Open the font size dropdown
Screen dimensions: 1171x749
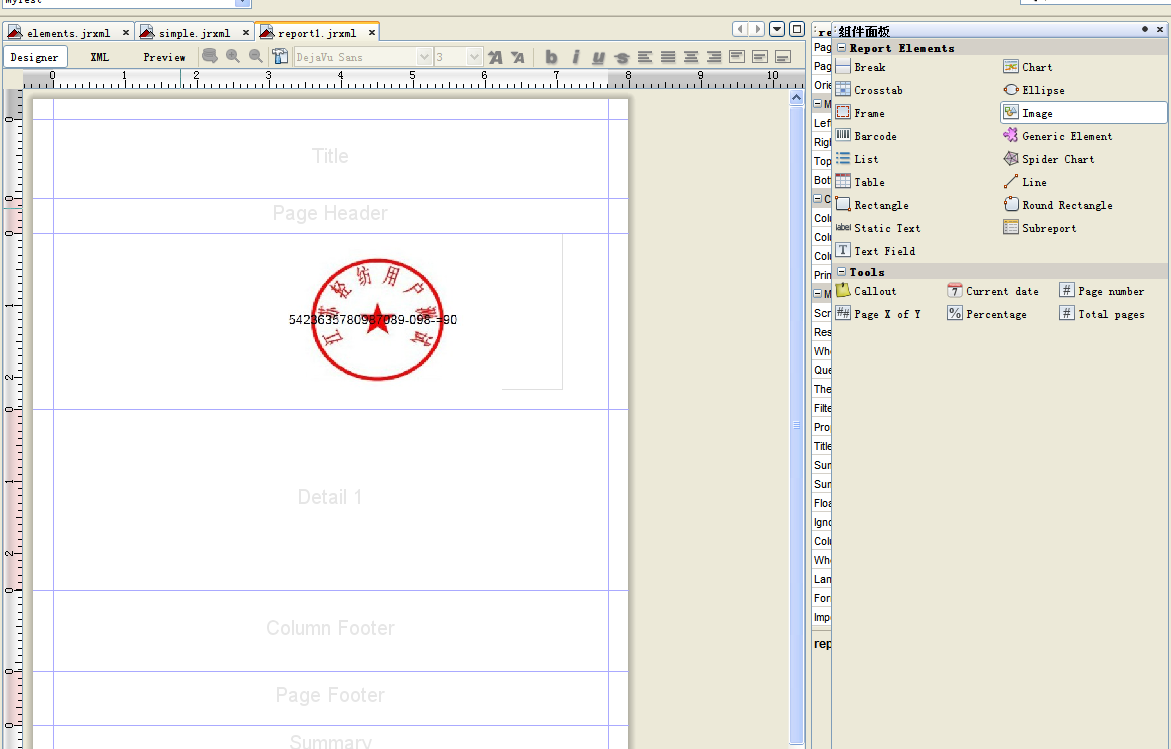point(471,57)
